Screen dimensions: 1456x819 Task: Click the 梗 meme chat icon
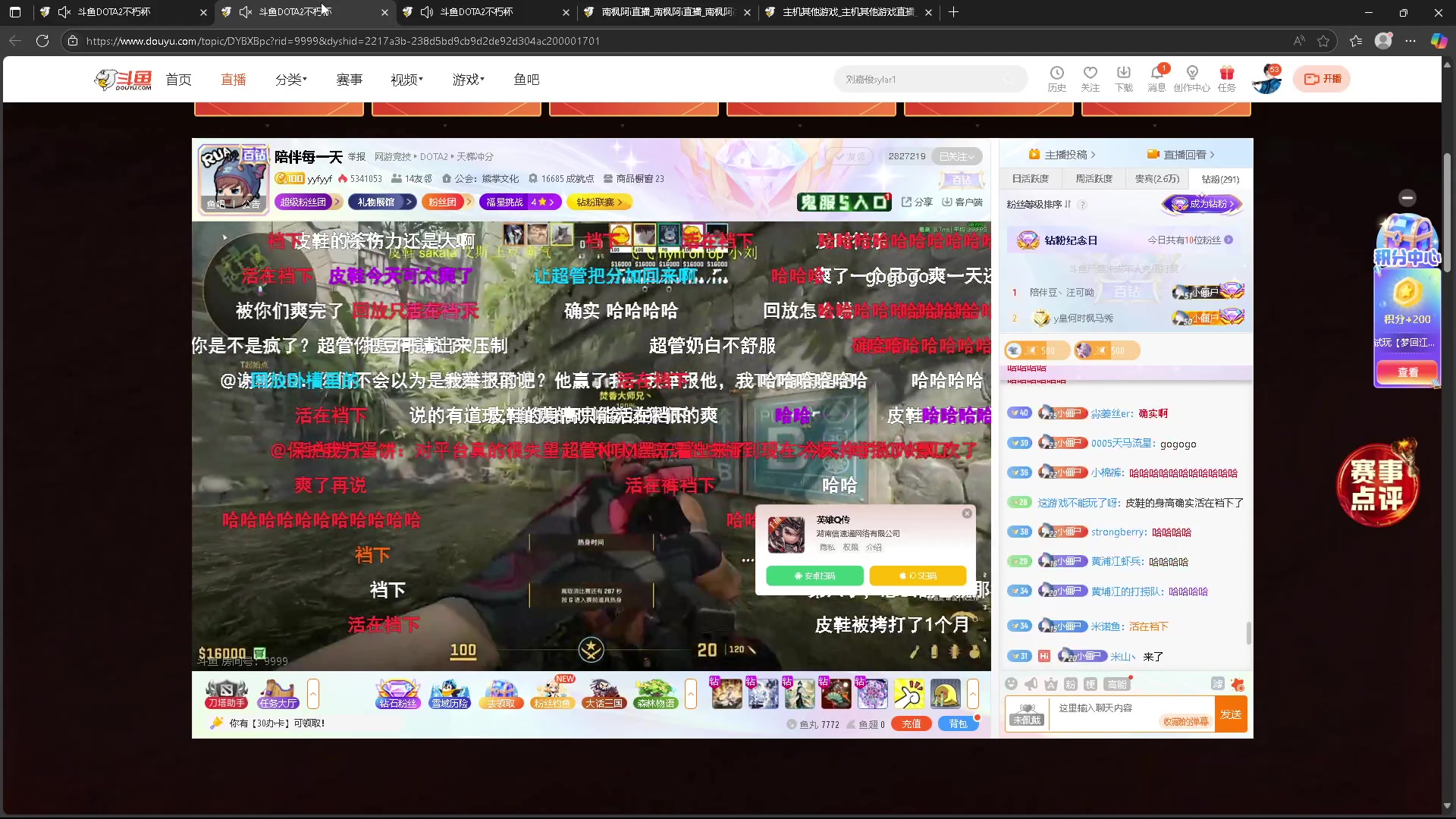1090,684
